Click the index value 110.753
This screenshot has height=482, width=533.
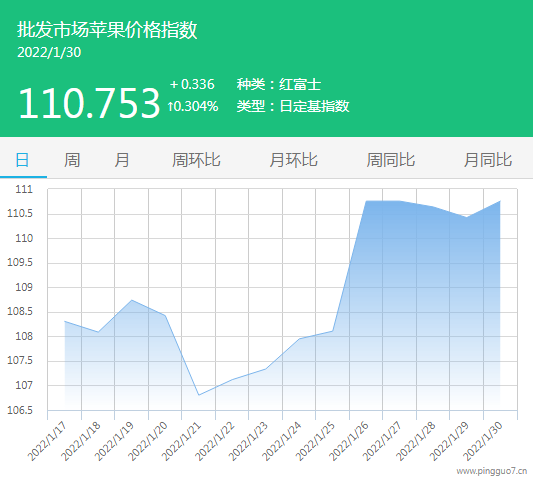89,103
